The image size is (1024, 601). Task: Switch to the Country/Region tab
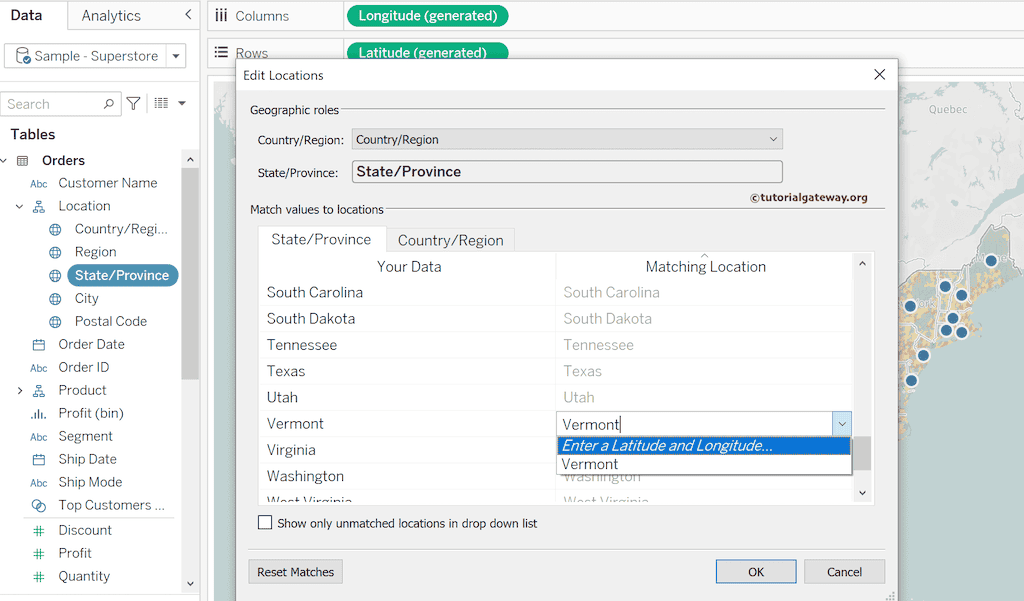pos(450,240)
